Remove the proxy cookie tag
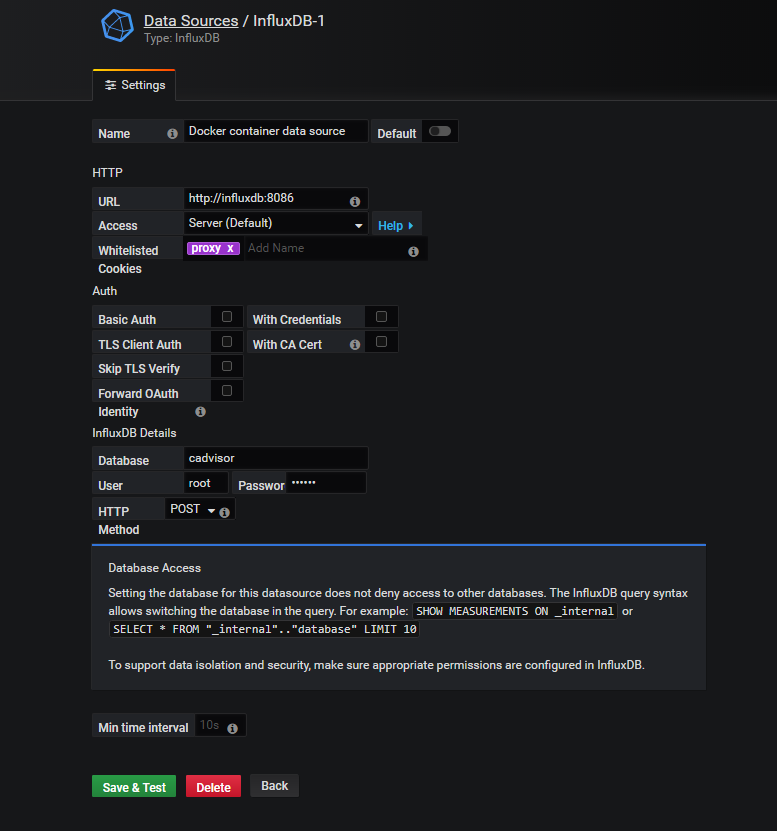The height and width of the screenshot is (831, 777). [x=230, y=248]
